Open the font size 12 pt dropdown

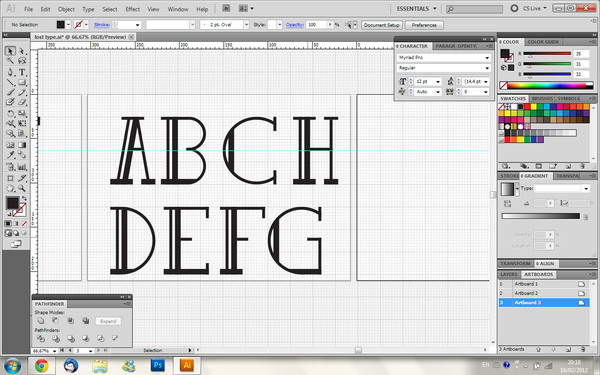click(438, 82)
